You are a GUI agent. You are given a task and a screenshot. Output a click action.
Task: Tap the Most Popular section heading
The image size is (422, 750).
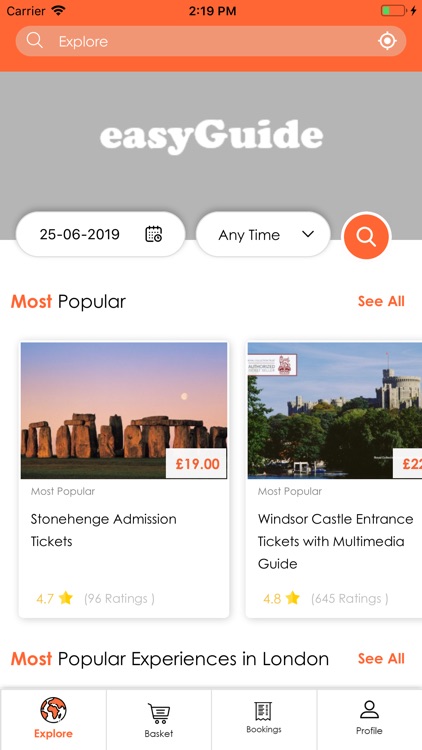(x=68, y=302)
